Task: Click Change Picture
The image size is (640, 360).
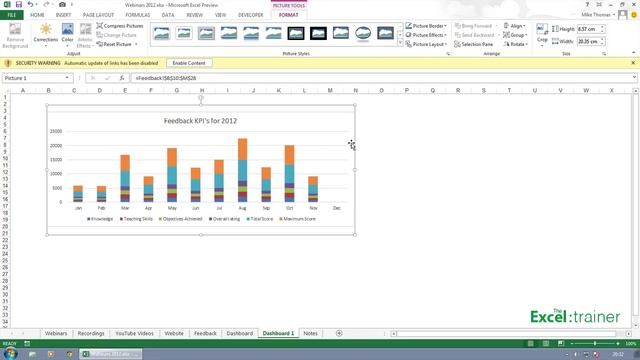Action: (x=117, y=35)
